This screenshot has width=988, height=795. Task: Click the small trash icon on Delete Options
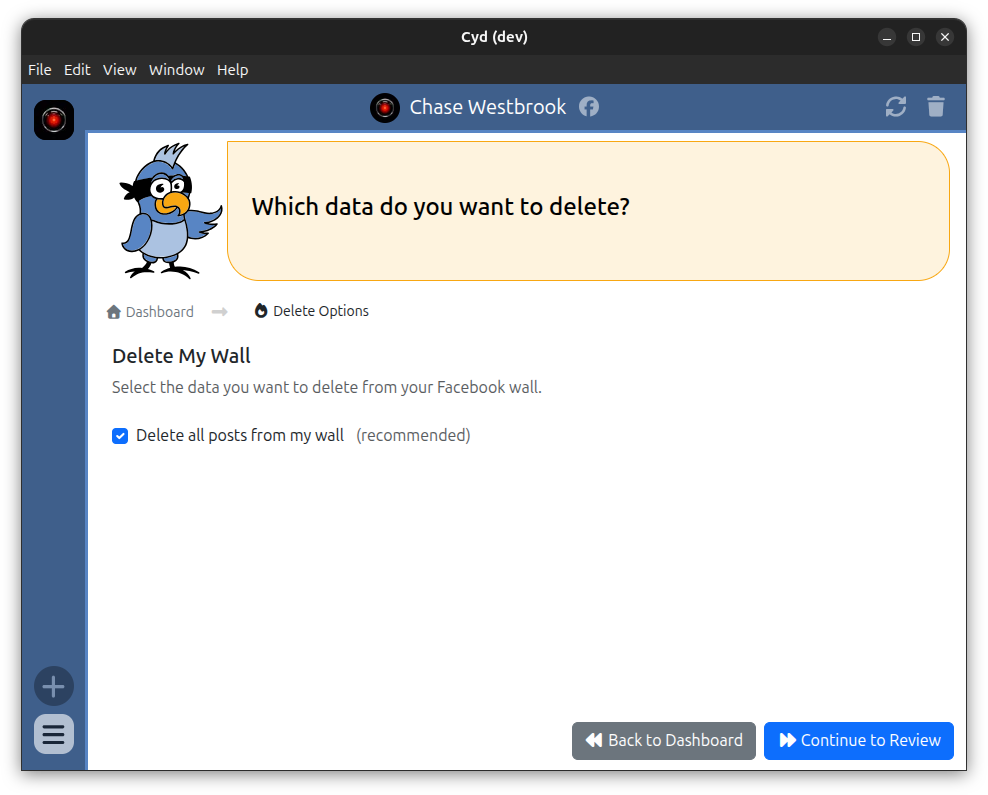tap(260, 311)
